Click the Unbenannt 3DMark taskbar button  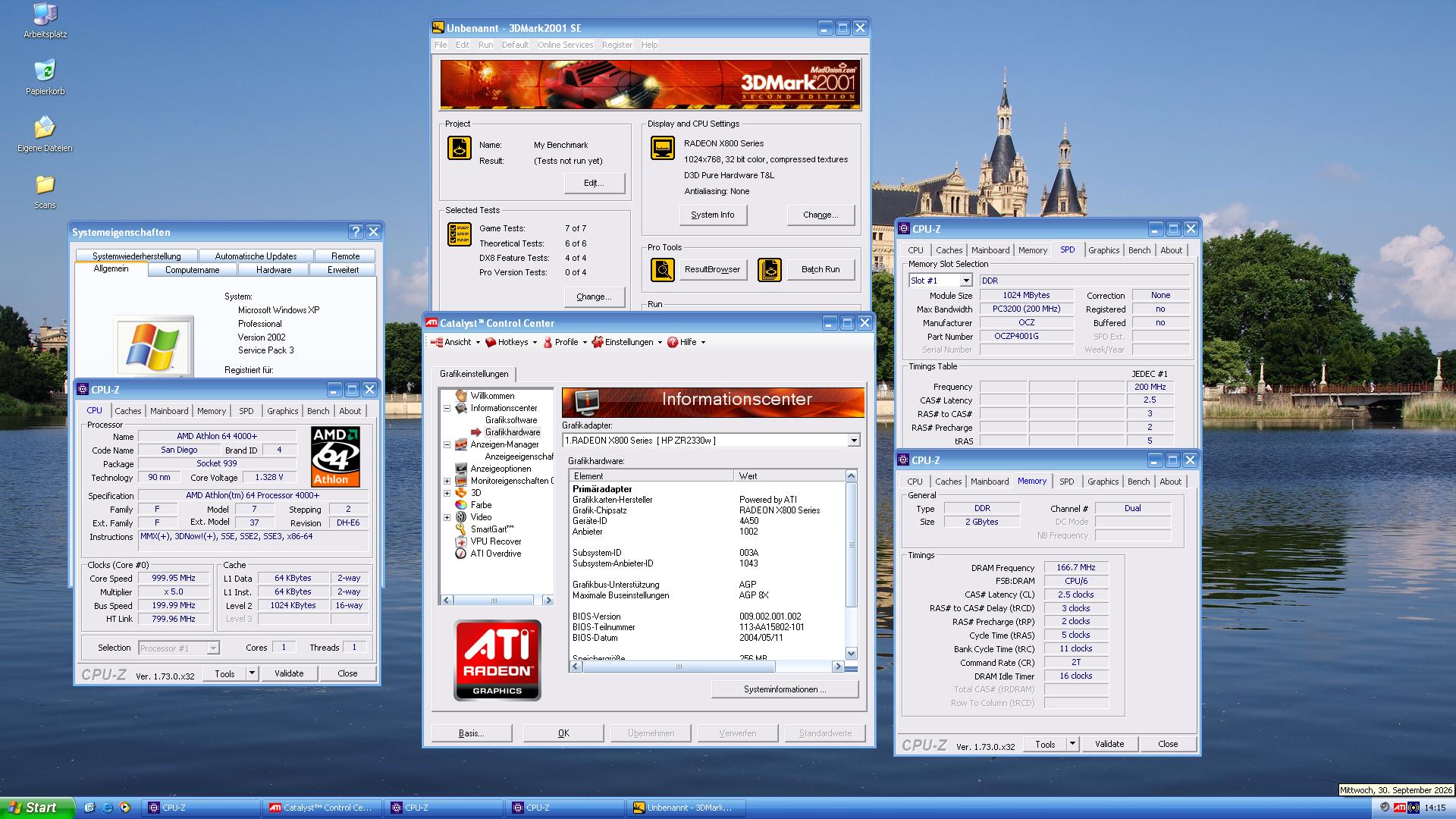point(687,808)
